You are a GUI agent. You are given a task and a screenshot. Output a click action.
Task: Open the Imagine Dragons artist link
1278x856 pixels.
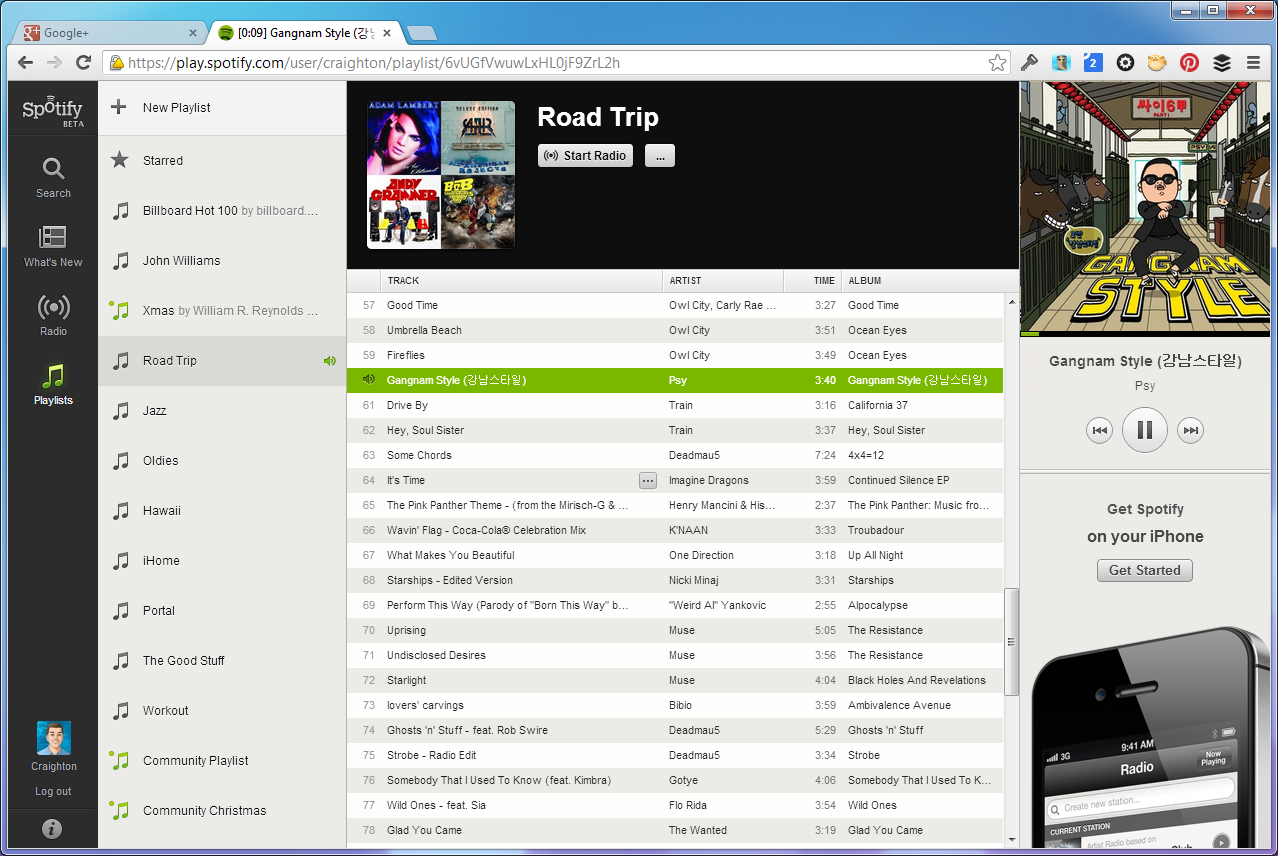[708, 480]
